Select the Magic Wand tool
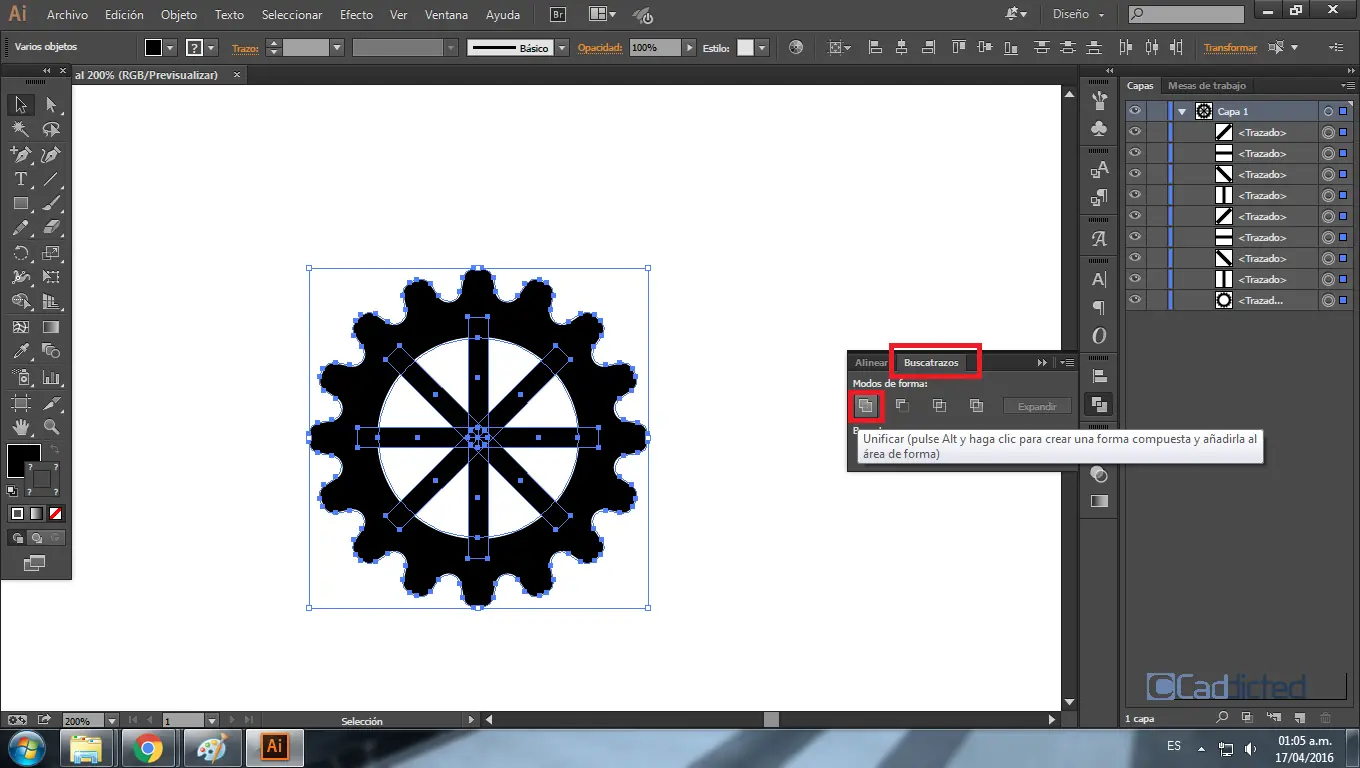The height and width of the screenshot is (768, 1360). [x=20, y=130]
